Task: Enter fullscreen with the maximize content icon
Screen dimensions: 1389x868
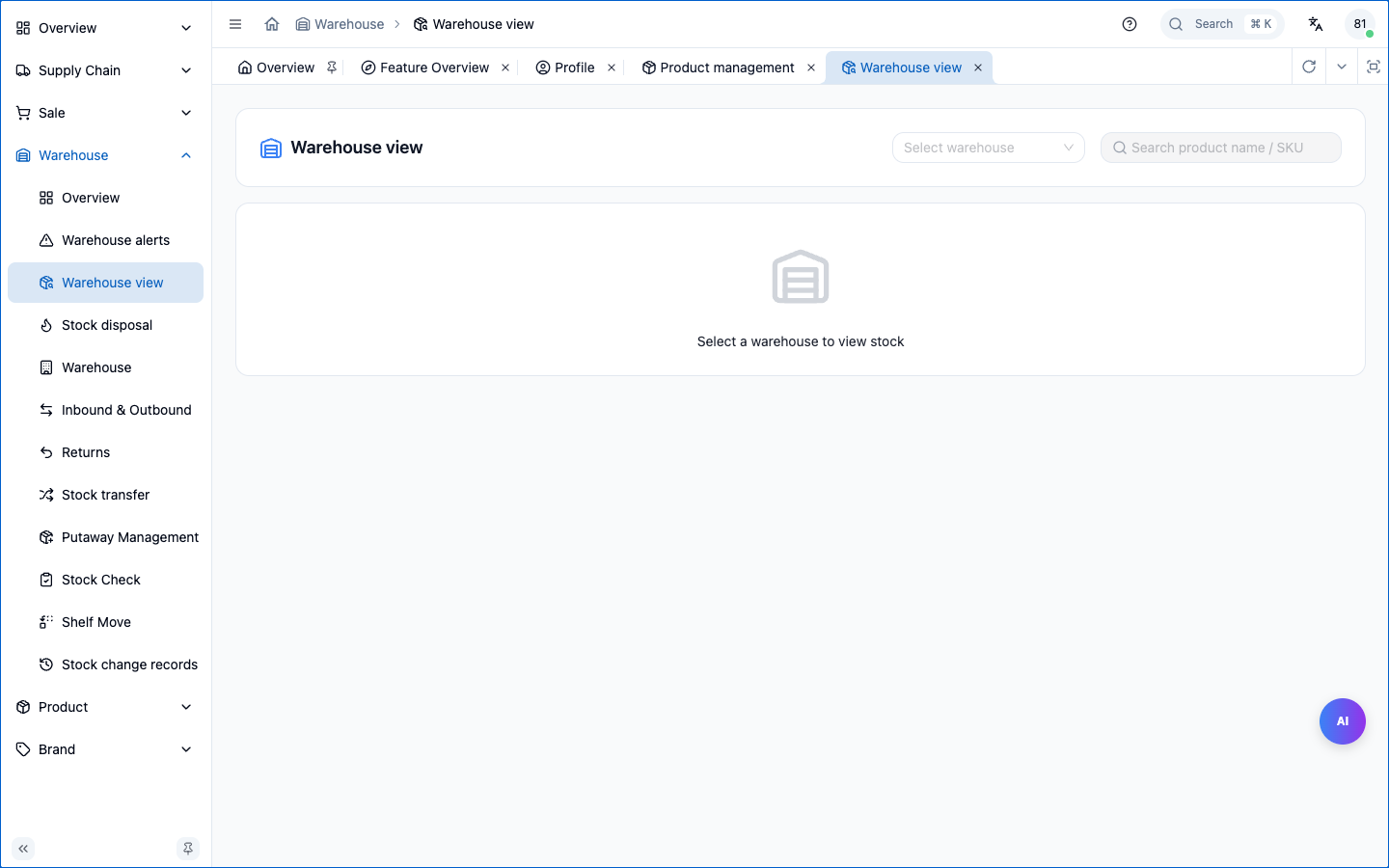Action: click(1374, 67)
